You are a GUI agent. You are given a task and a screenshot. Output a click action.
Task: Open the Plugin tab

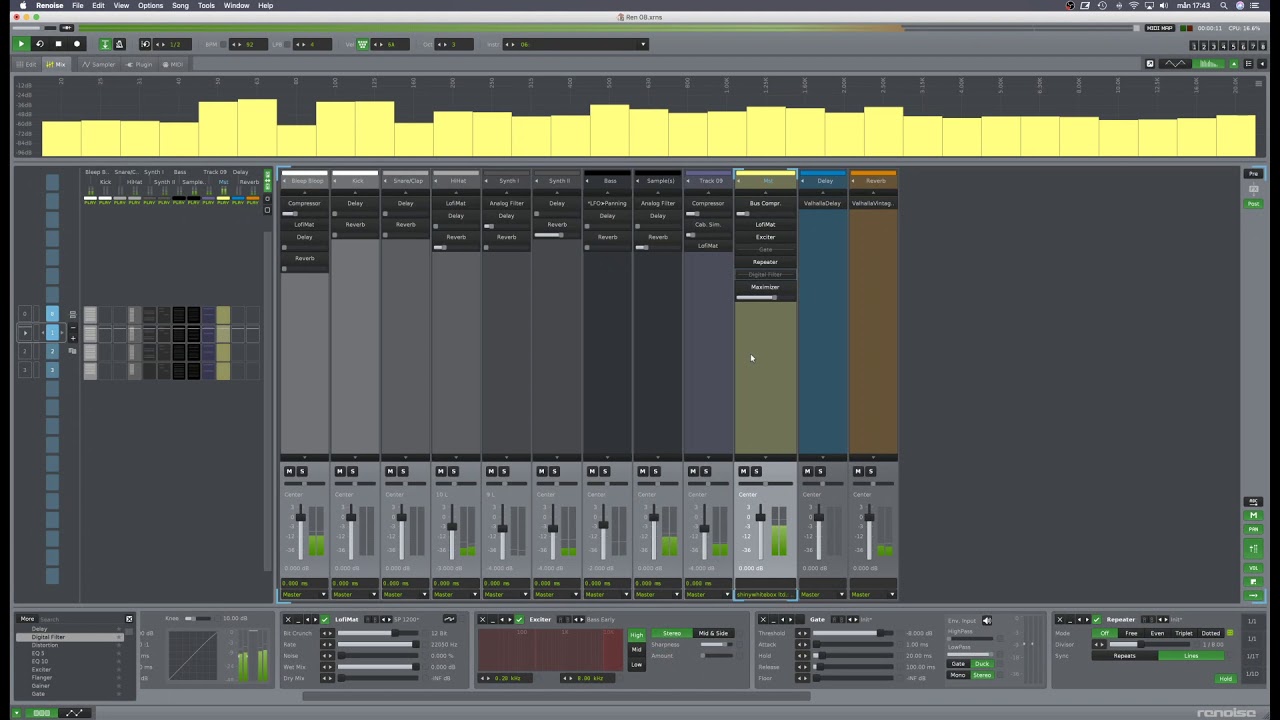click(140, 64)
